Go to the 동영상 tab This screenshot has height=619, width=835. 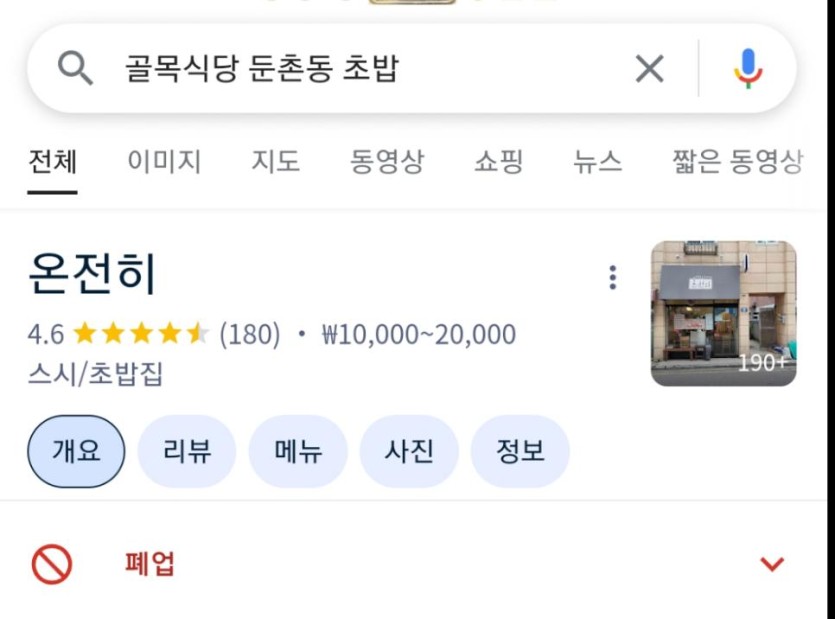pos(386,162)
